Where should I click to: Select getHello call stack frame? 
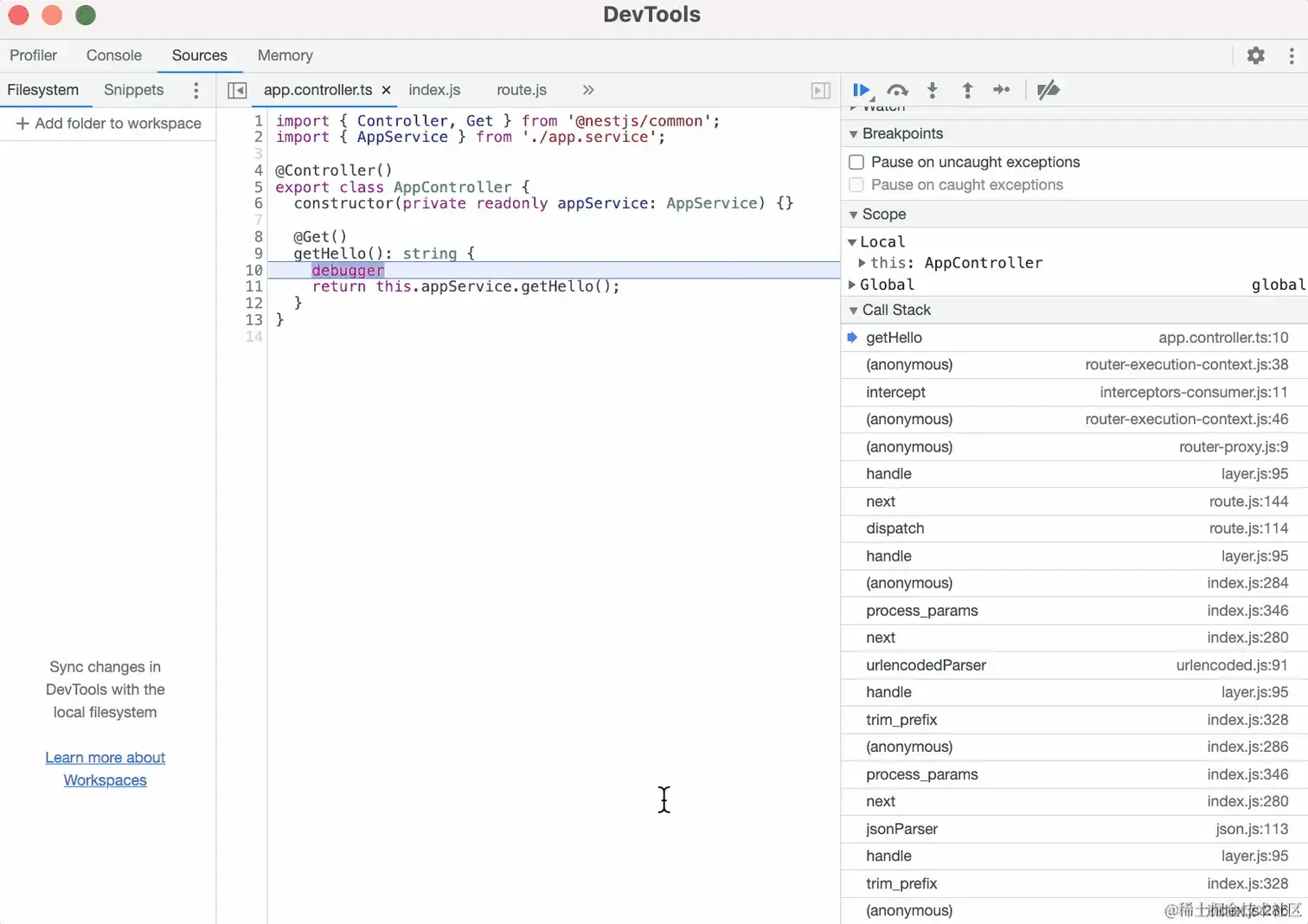(1074, 338)
